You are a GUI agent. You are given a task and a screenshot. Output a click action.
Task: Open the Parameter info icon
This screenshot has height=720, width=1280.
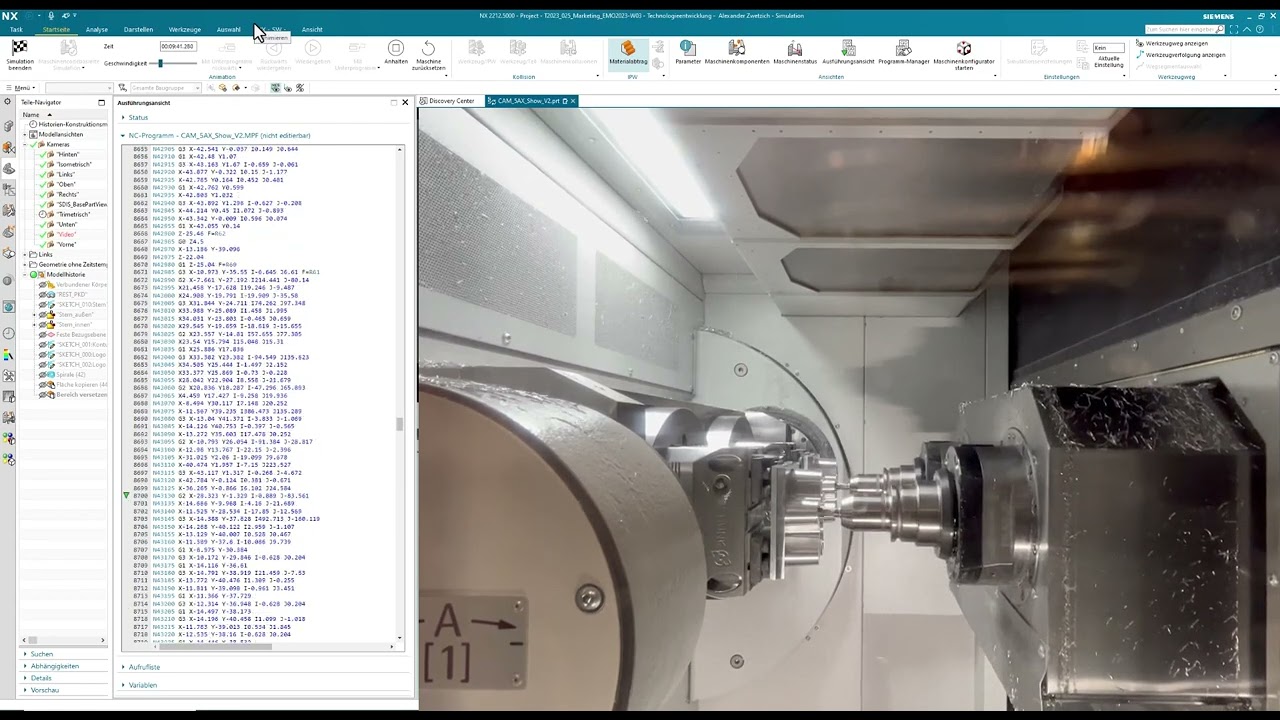point(688,48)
